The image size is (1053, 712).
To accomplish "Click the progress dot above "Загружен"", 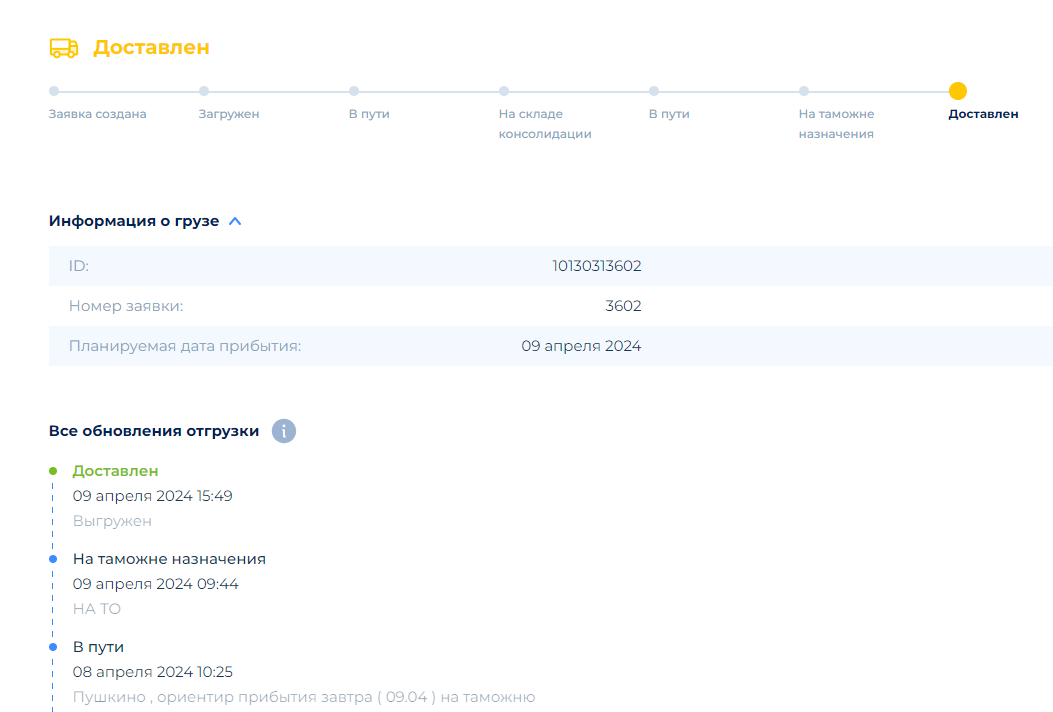I will [204, 91].
